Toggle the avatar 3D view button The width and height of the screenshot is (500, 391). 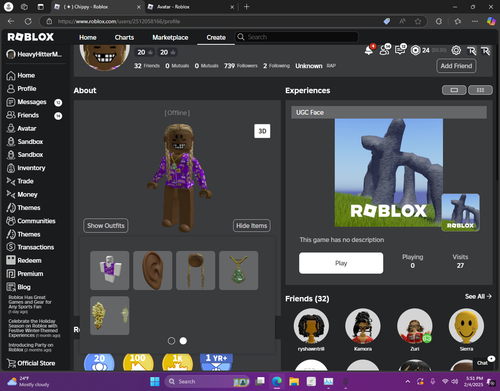(262, 131)
